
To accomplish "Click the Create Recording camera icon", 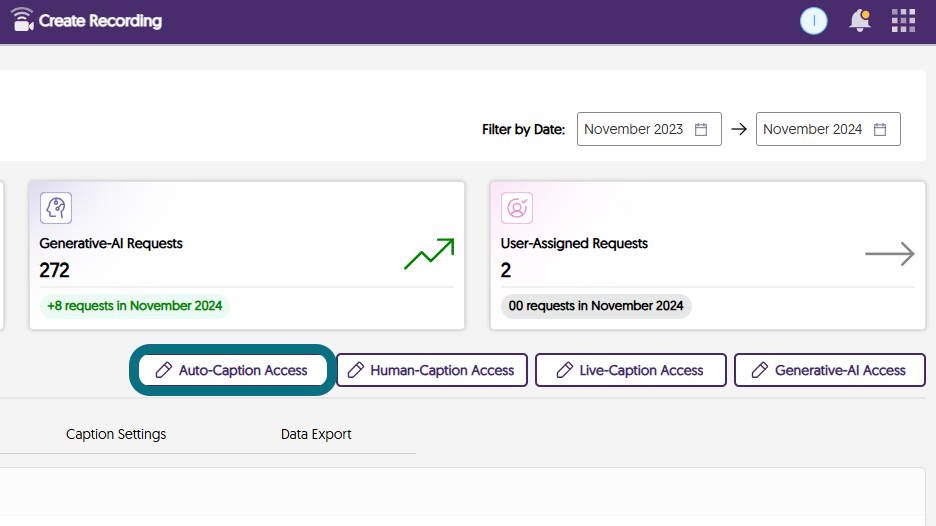I will pyautogui.click(x=22, y=20).
